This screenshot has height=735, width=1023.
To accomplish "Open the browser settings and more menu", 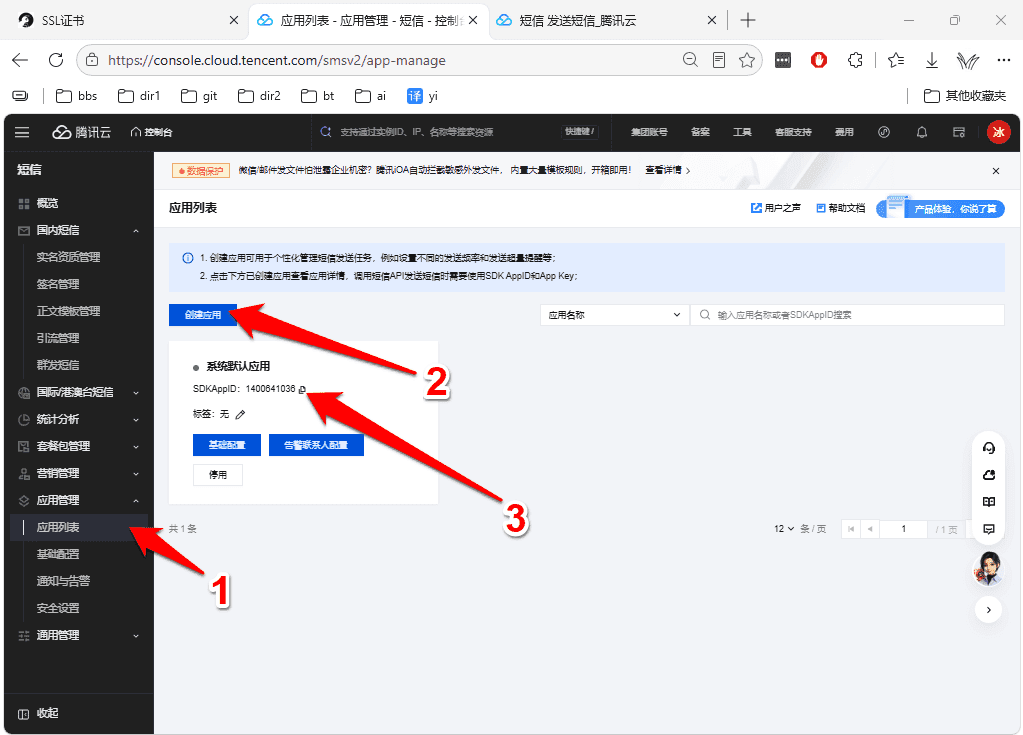I will click(1003, 60).
